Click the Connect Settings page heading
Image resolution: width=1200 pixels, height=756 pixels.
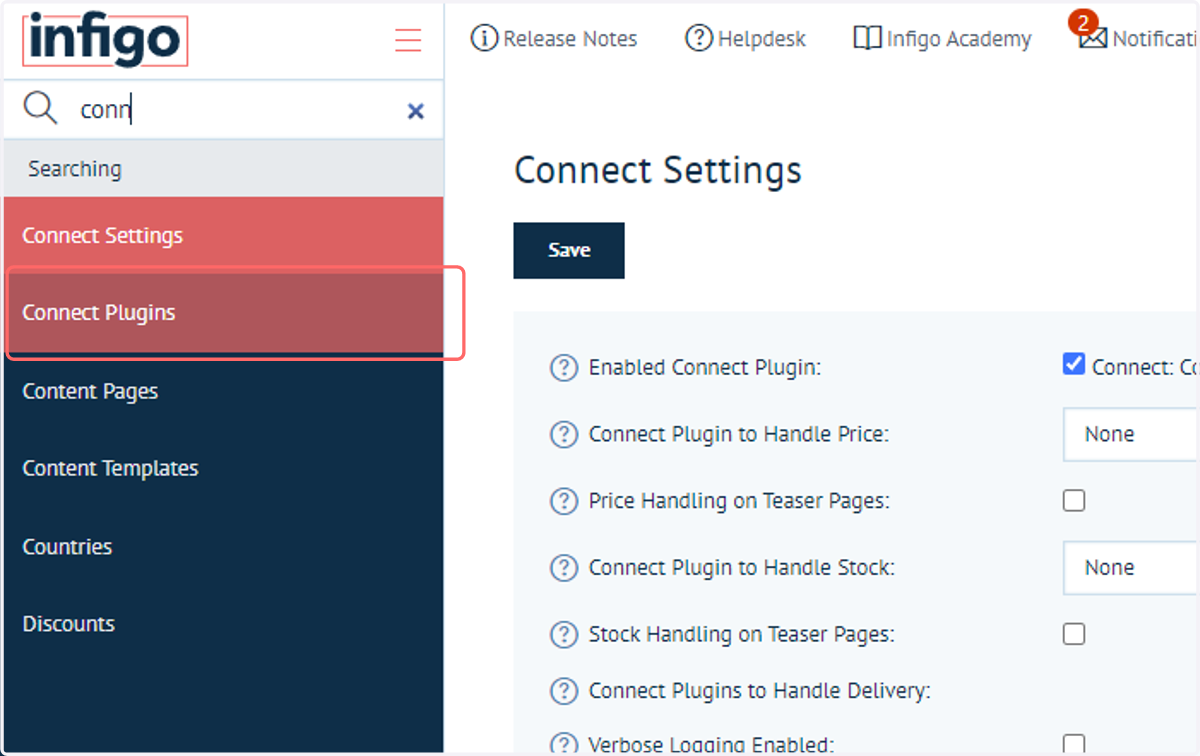coord(658,170)
